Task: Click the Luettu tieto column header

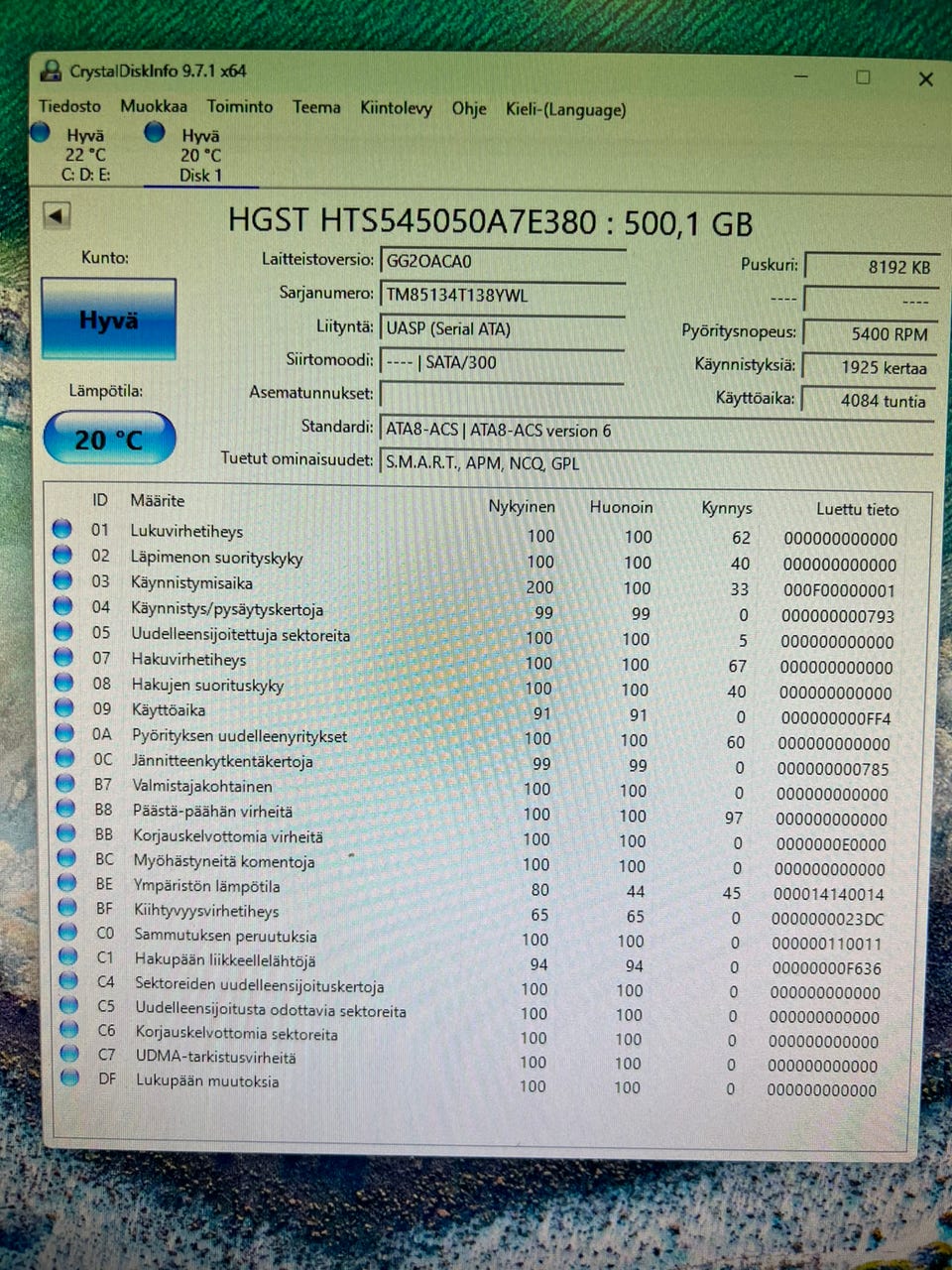Action: (858, 509)
